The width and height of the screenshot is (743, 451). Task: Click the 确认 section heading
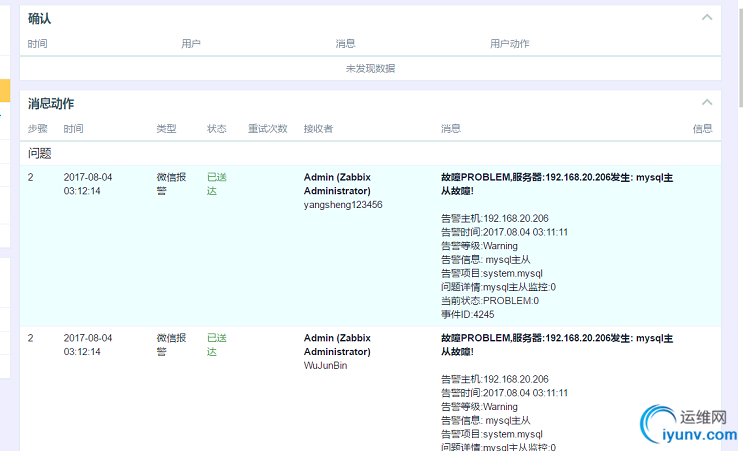pos(39,18)
